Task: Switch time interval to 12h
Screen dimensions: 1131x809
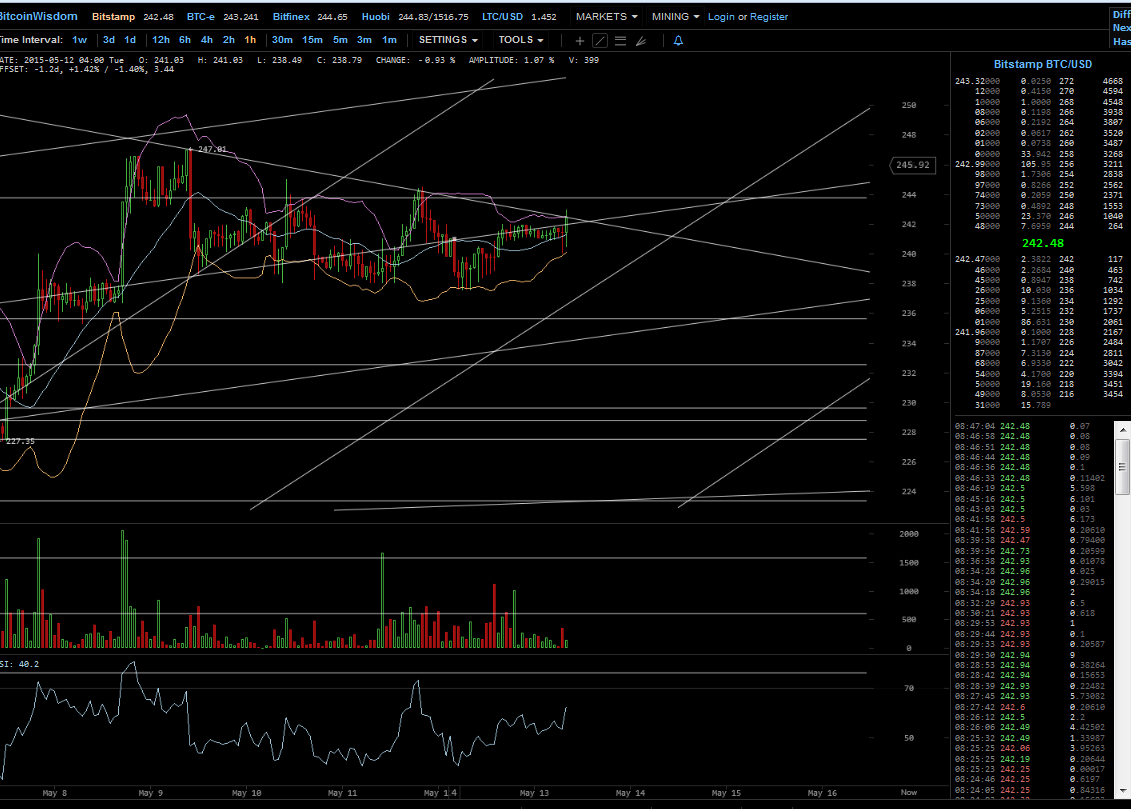Action: pyautogui.click(x=161, y=40)
